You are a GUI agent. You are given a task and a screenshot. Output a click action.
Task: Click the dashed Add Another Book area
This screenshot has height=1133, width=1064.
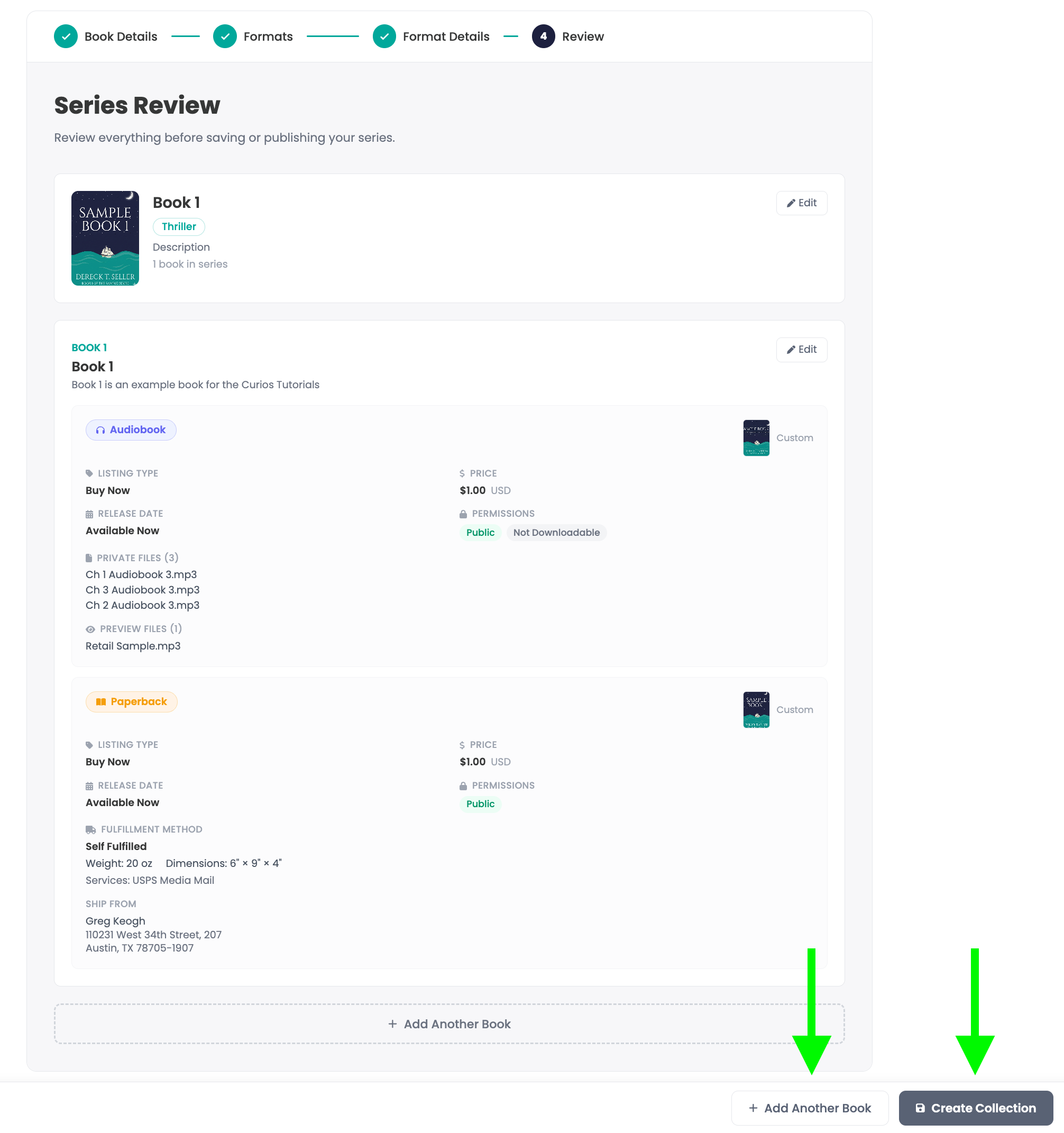point(449,1024)
